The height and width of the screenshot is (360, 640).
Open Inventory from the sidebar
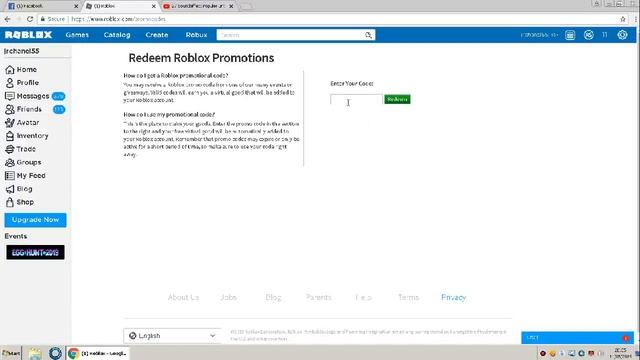pos(27,136)
